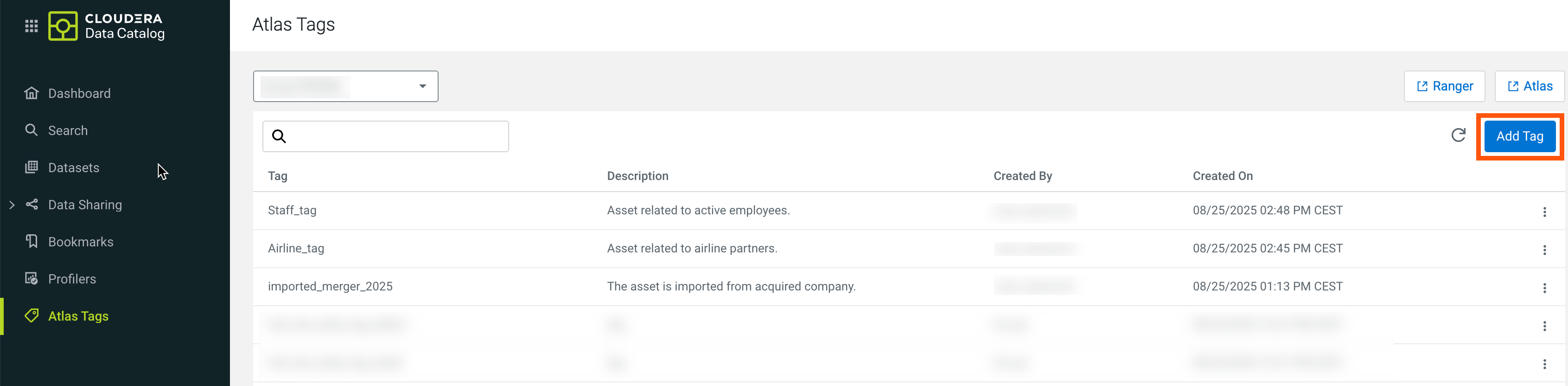Click the refresh tags icon
The image size is (1568, 386).
(1458, 135)
